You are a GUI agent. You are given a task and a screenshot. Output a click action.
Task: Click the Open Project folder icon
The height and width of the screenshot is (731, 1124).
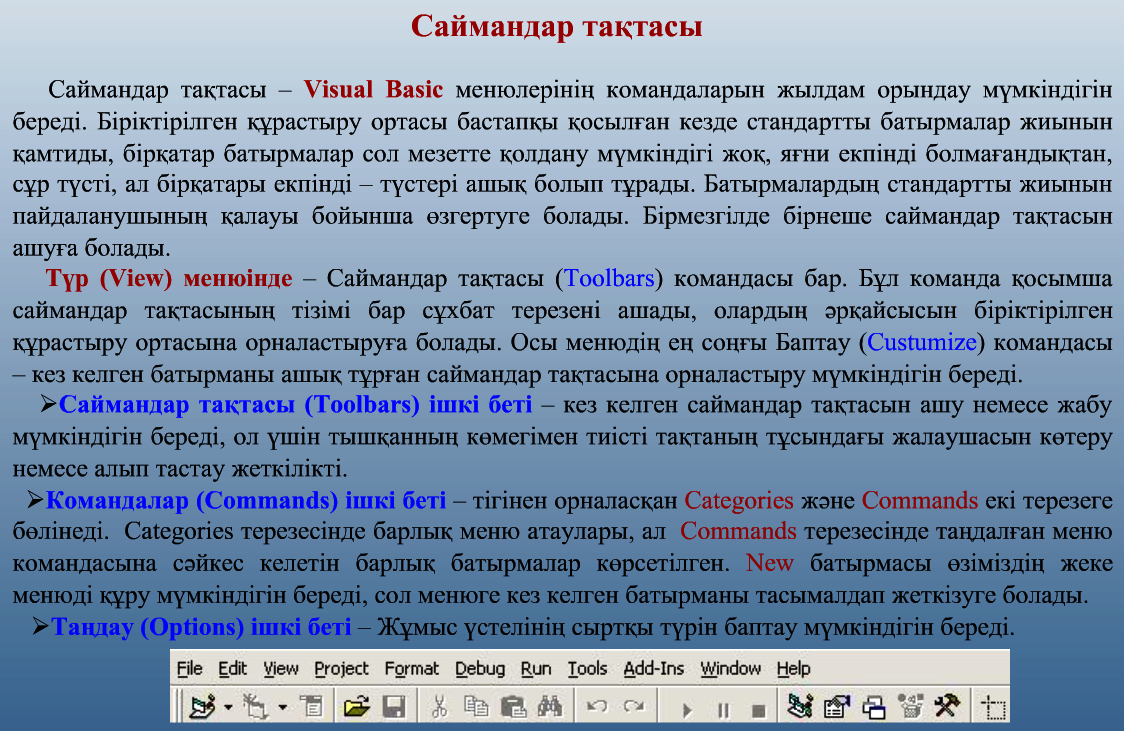tap(356, 707)
